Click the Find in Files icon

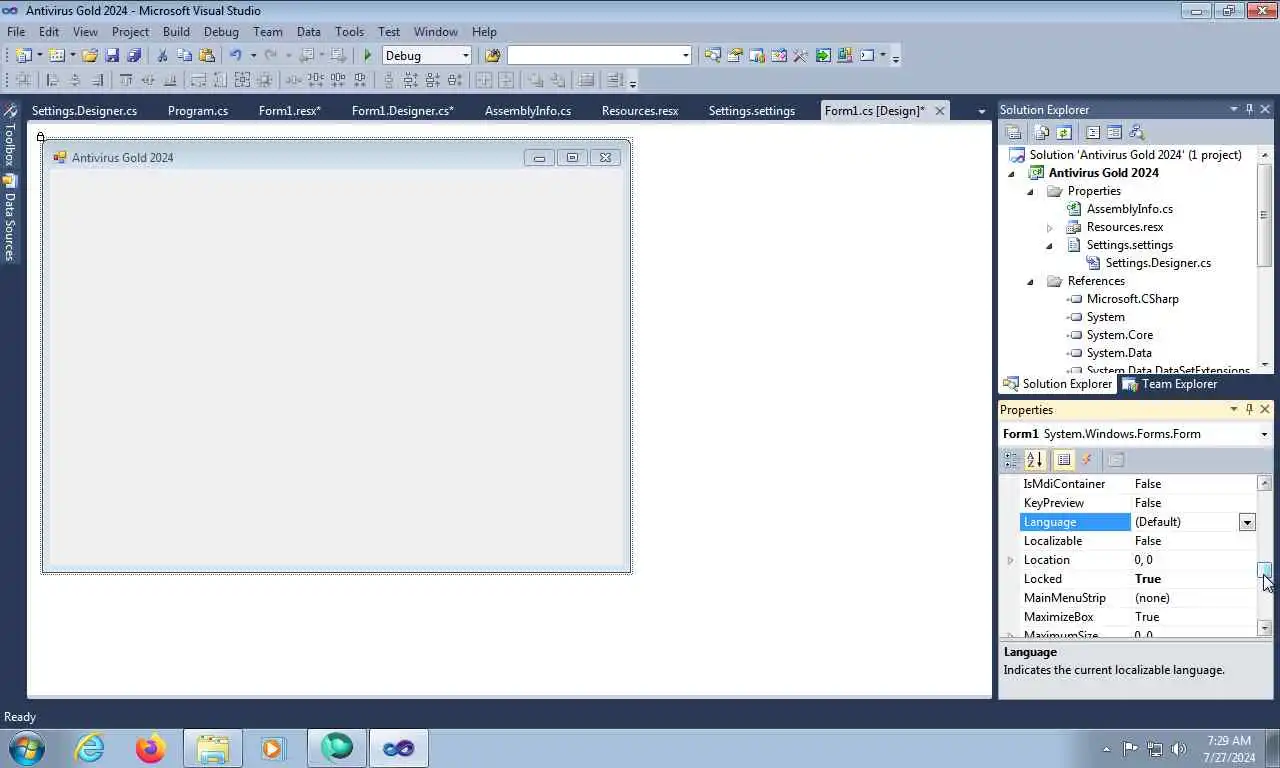click(x=492, y=55)
